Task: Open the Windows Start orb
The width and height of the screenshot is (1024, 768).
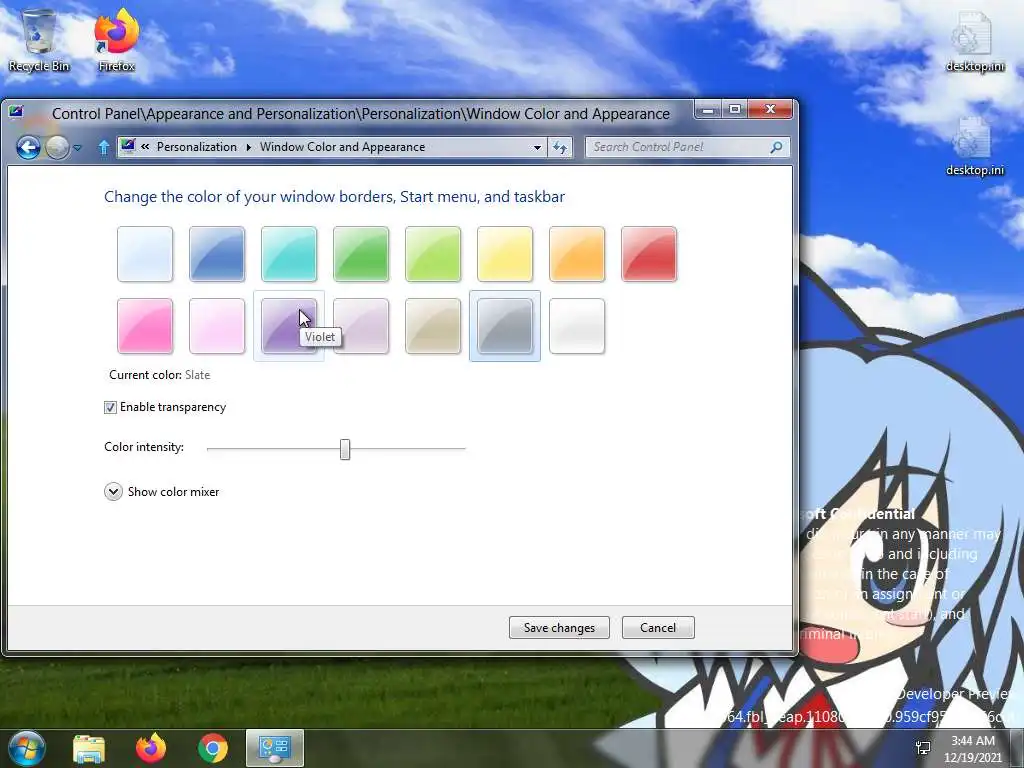Action: [x=27, y=748]
